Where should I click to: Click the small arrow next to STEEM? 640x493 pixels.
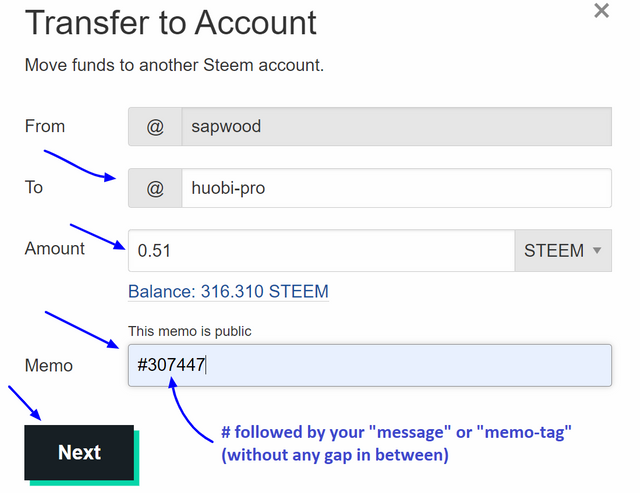coord(598,251)
